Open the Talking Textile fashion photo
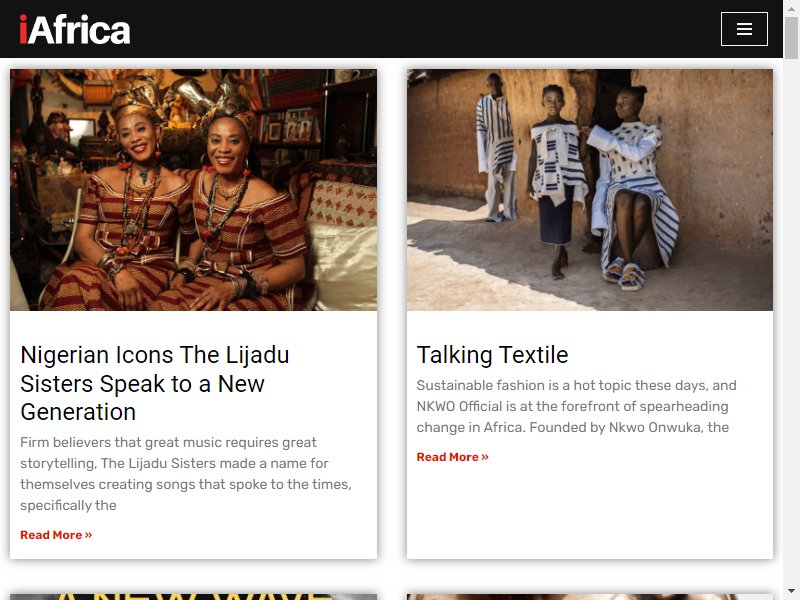The width and height of the screenshot is (800, 600). [x=590, y=190]
